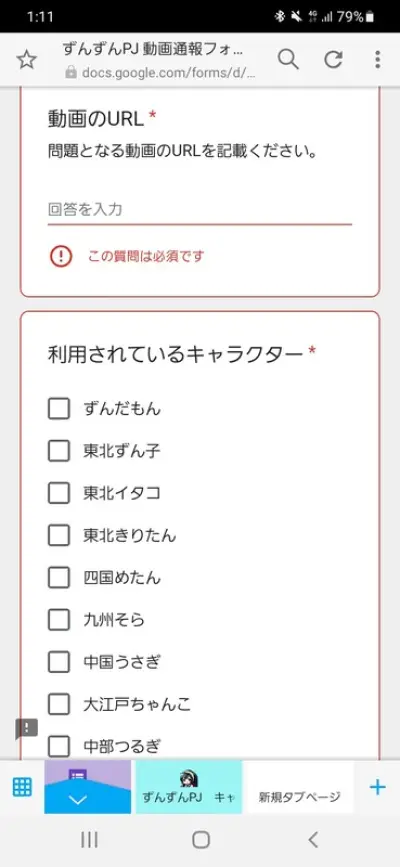Check the ずんだもん checkbox

point(59,409)
